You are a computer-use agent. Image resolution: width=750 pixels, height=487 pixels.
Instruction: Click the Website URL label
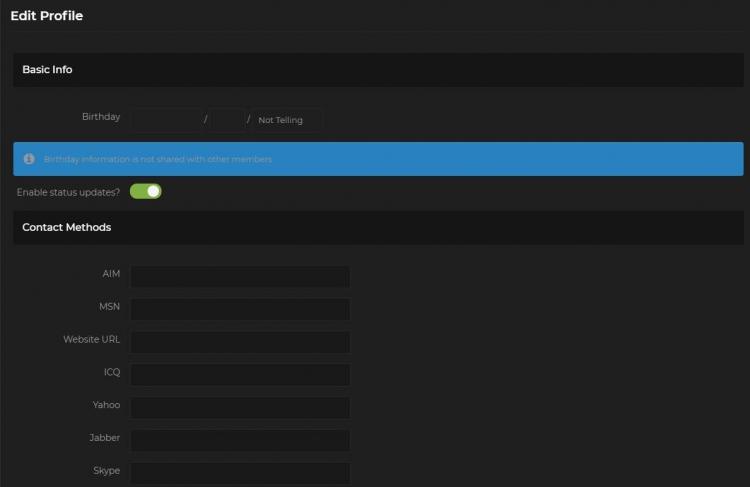click(91, 340)
